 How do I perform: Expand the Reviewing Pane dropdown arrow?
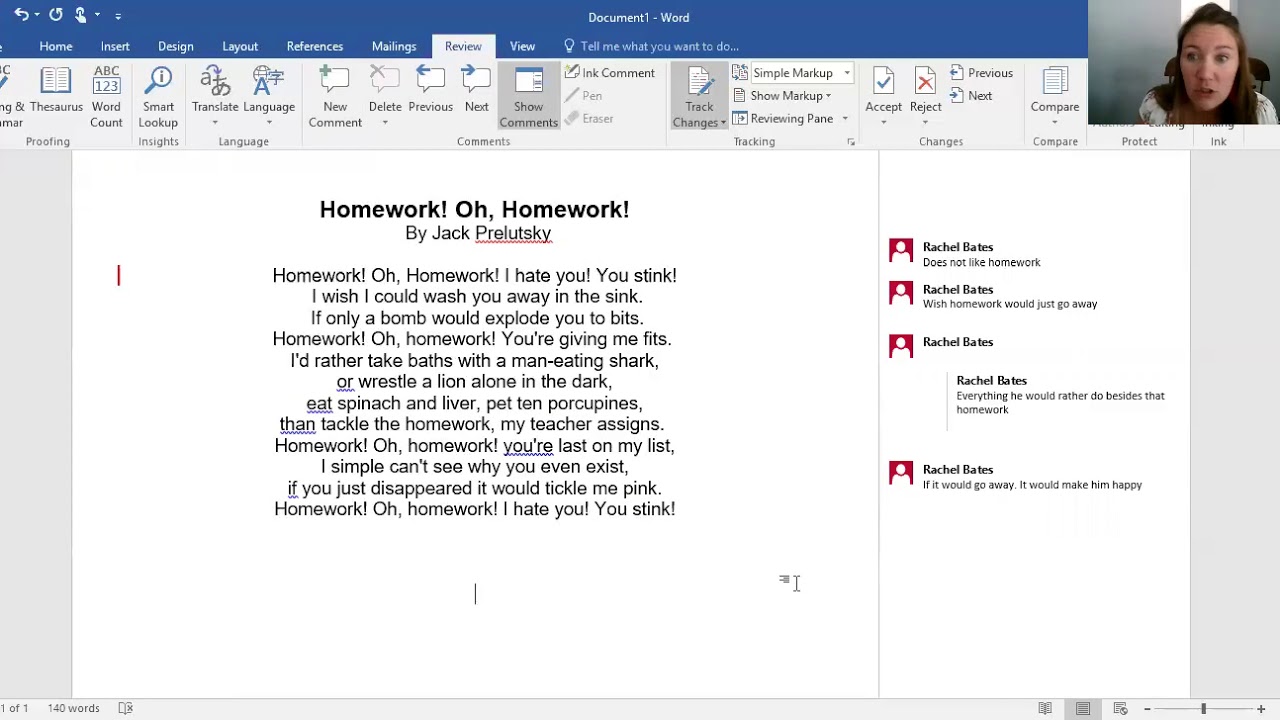[845, 119]
